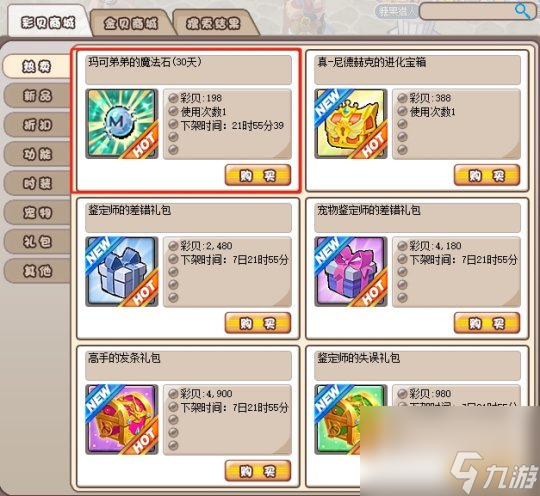
Task: Switch to the 搜索结果 tab
Action: click(x=214, y=23)
